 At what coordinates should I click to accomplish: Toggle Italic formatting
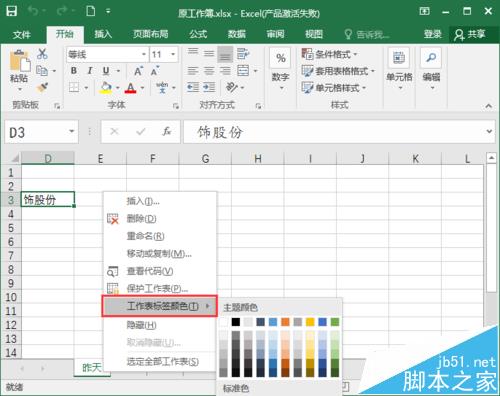click(90, 71)
